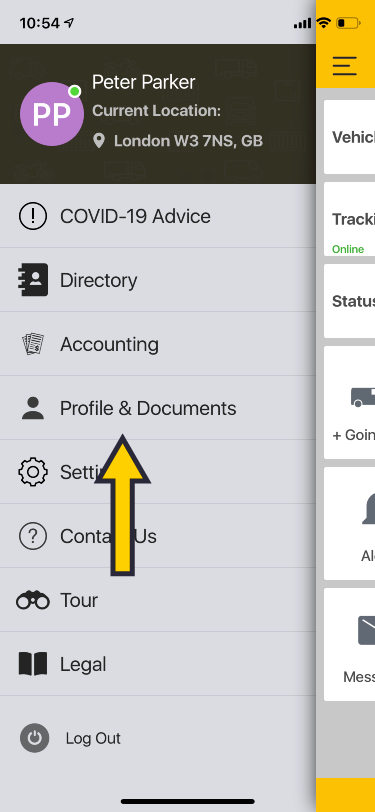Open the Messages envelope card
Viewport: 375px width, 812px height.
pos(349,644)
